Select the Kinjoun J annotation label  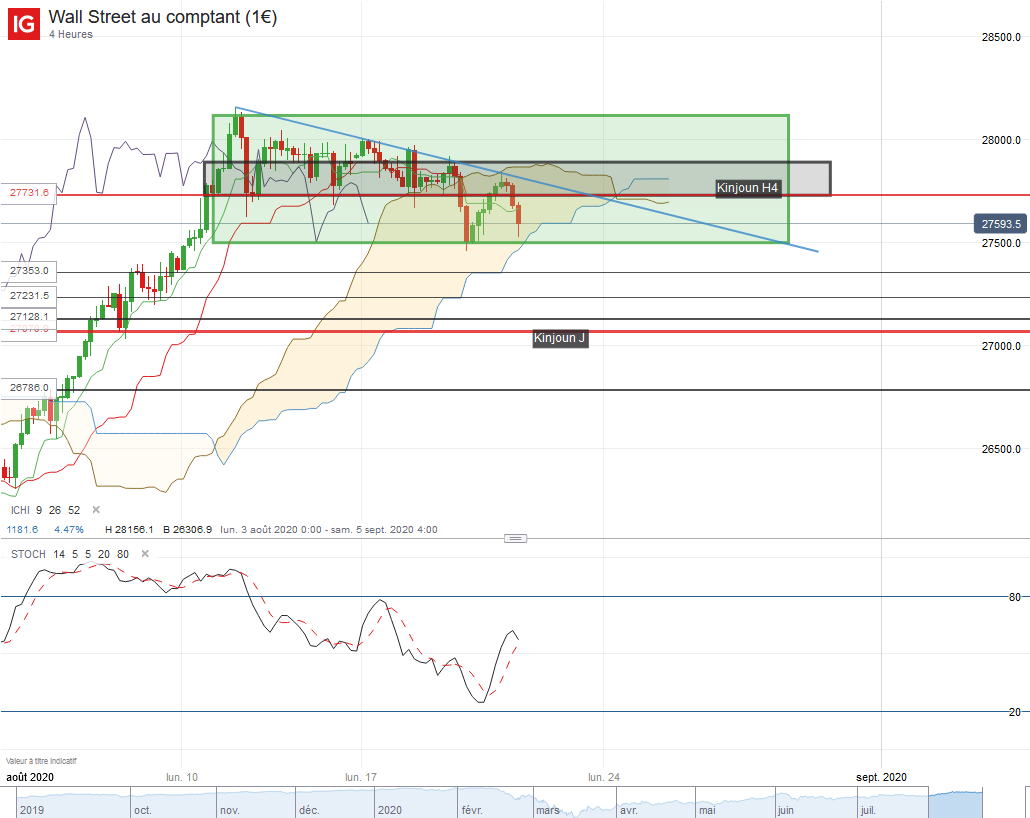[x=560, y=338]
